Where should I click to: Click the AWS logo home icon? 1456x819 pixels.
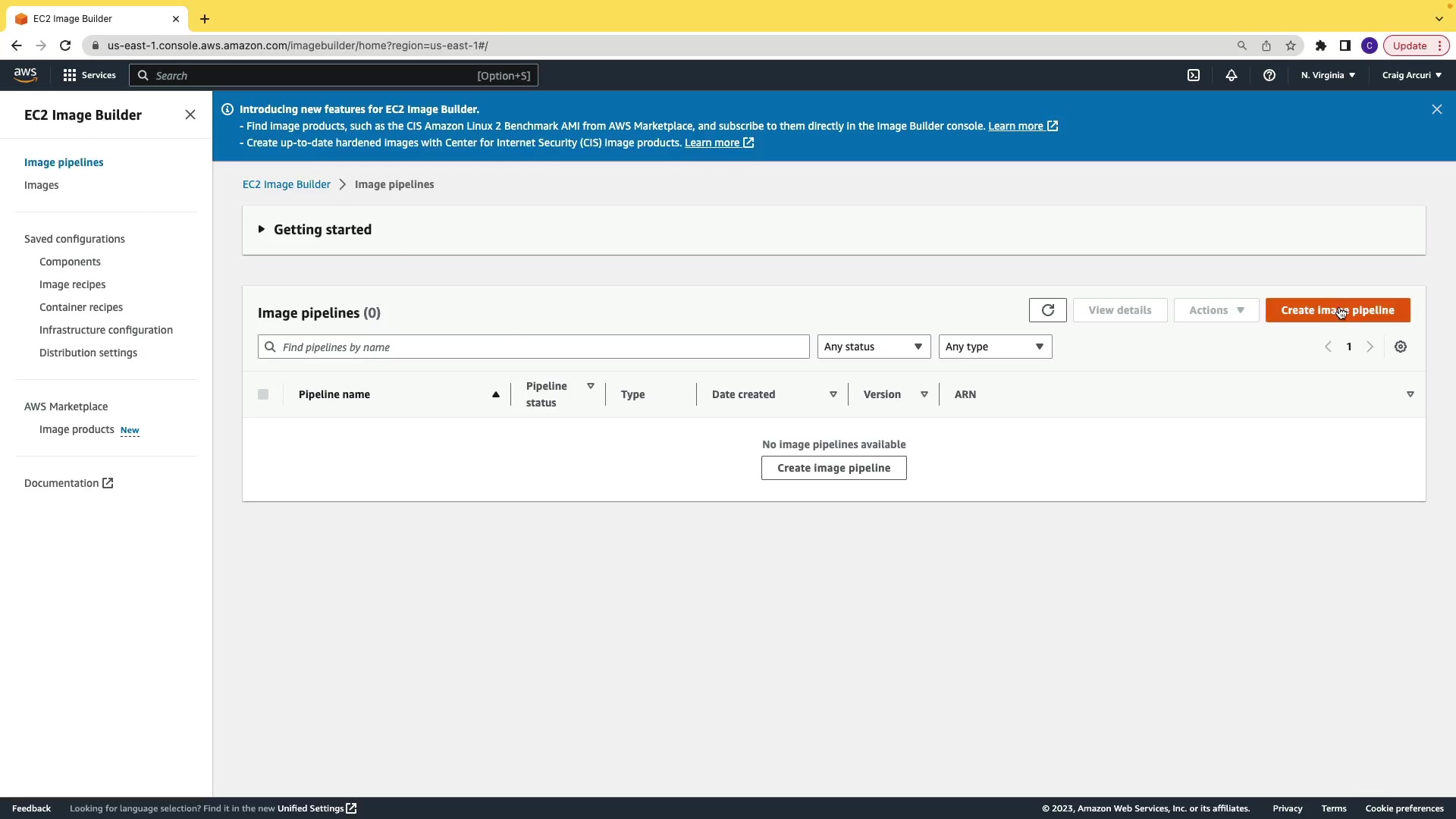25,74
